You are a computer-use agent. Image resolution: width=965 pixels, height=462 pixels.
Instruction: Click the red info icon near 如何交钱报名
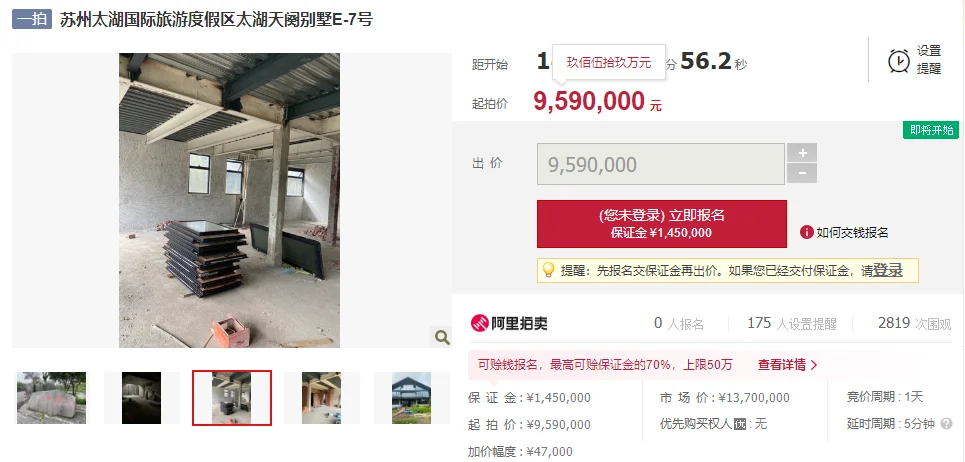[x=806, y=232]
